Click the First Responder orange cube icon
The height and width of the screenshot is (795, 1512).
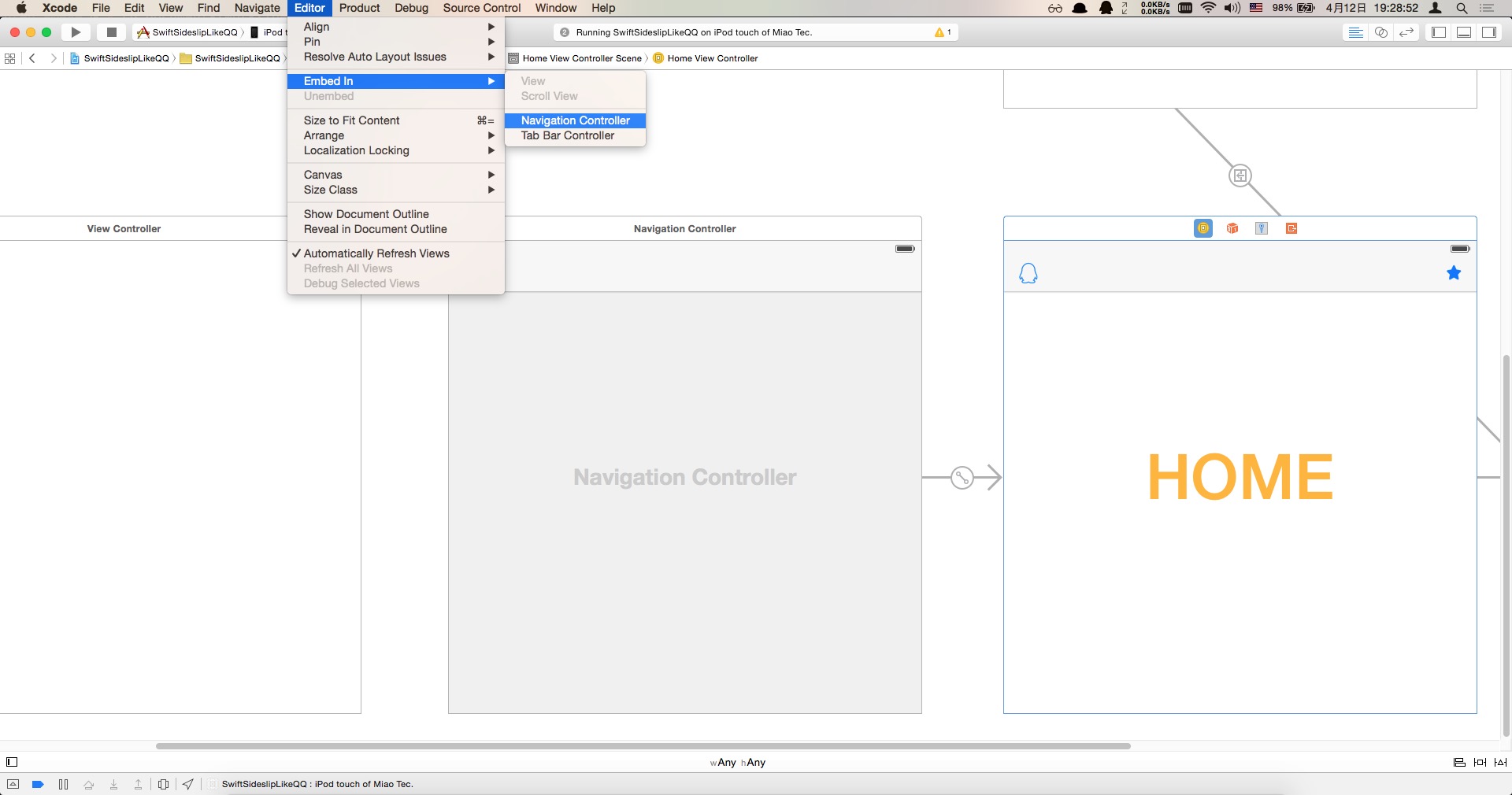click(x=1232, y=228)
